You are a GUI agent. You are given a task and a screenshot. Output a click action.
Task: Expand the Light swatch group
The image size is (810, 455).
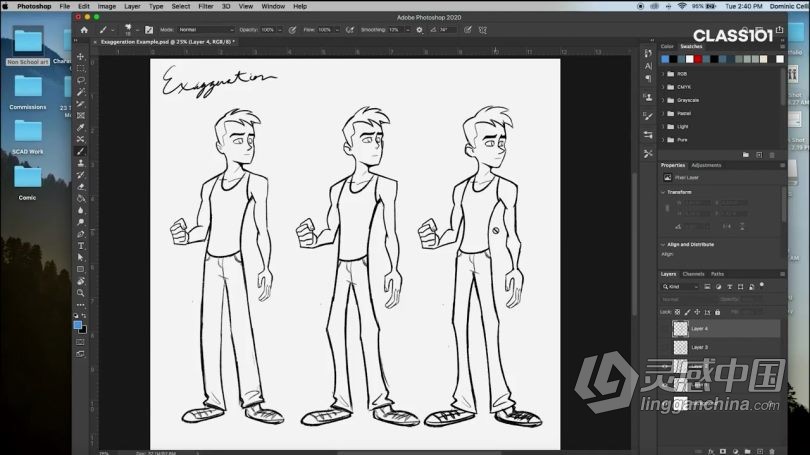click(x=663, y=127)
